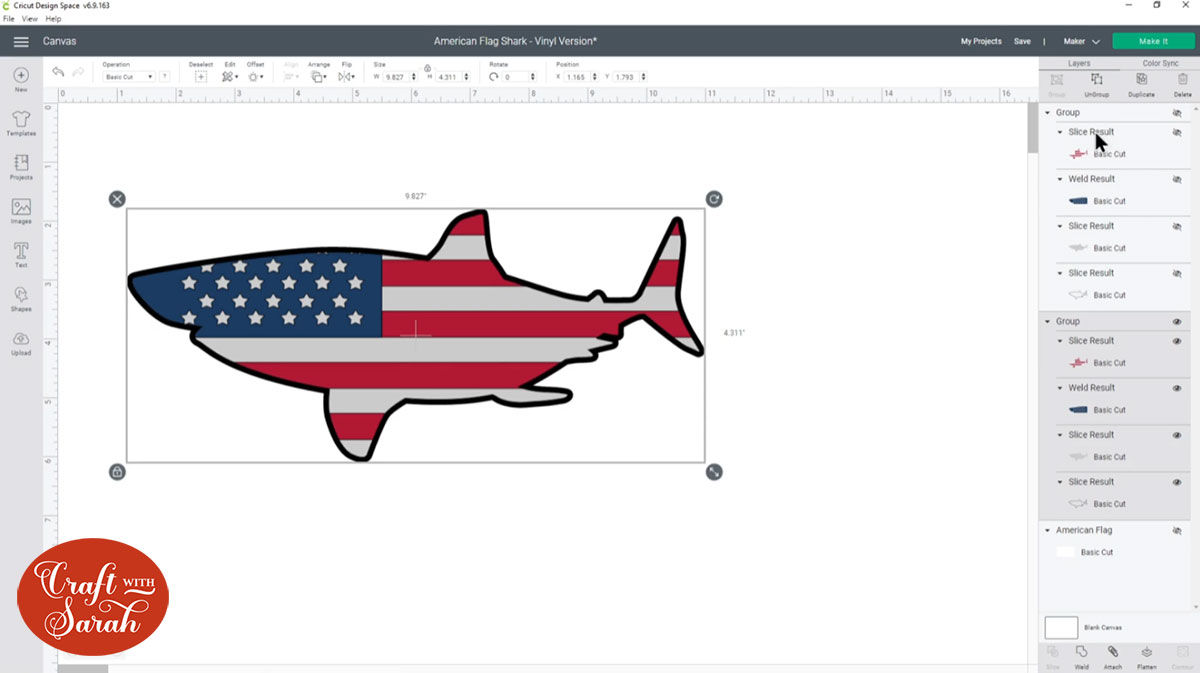Unhide hidden Slice Result with white outline thumbnail

tap(1177, 273)
